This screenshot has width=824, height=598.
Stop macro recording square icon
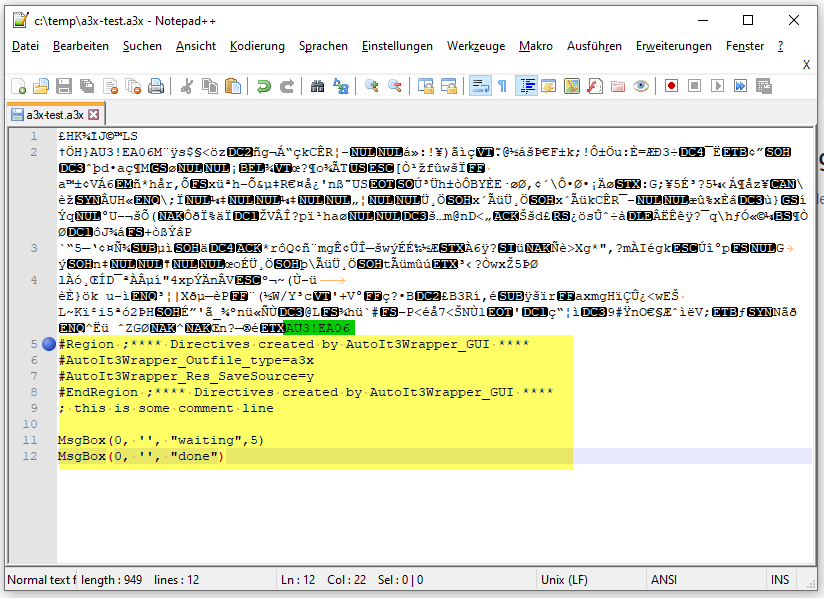(x=694, y=86)
